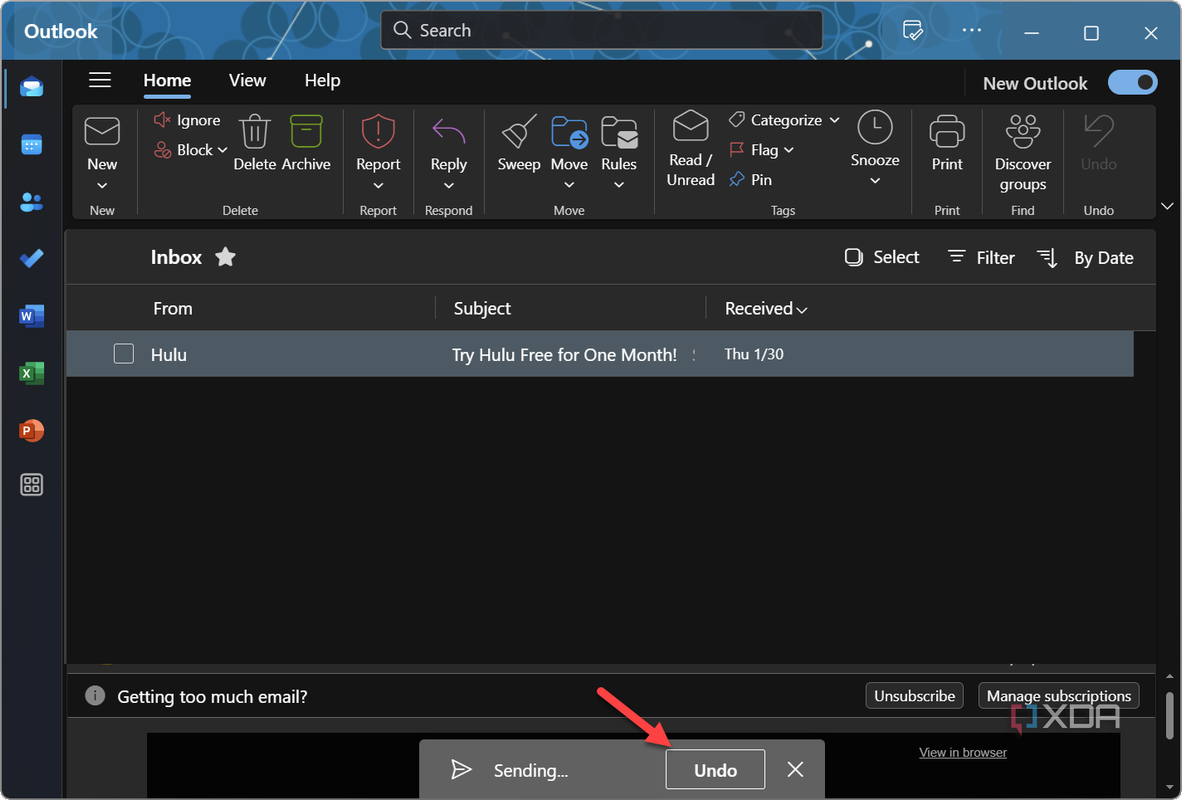The height and width of the screenshot is (800, 1182).
Task: Click the hamburger navigation pane icon
Action: [x=100, y=80]
